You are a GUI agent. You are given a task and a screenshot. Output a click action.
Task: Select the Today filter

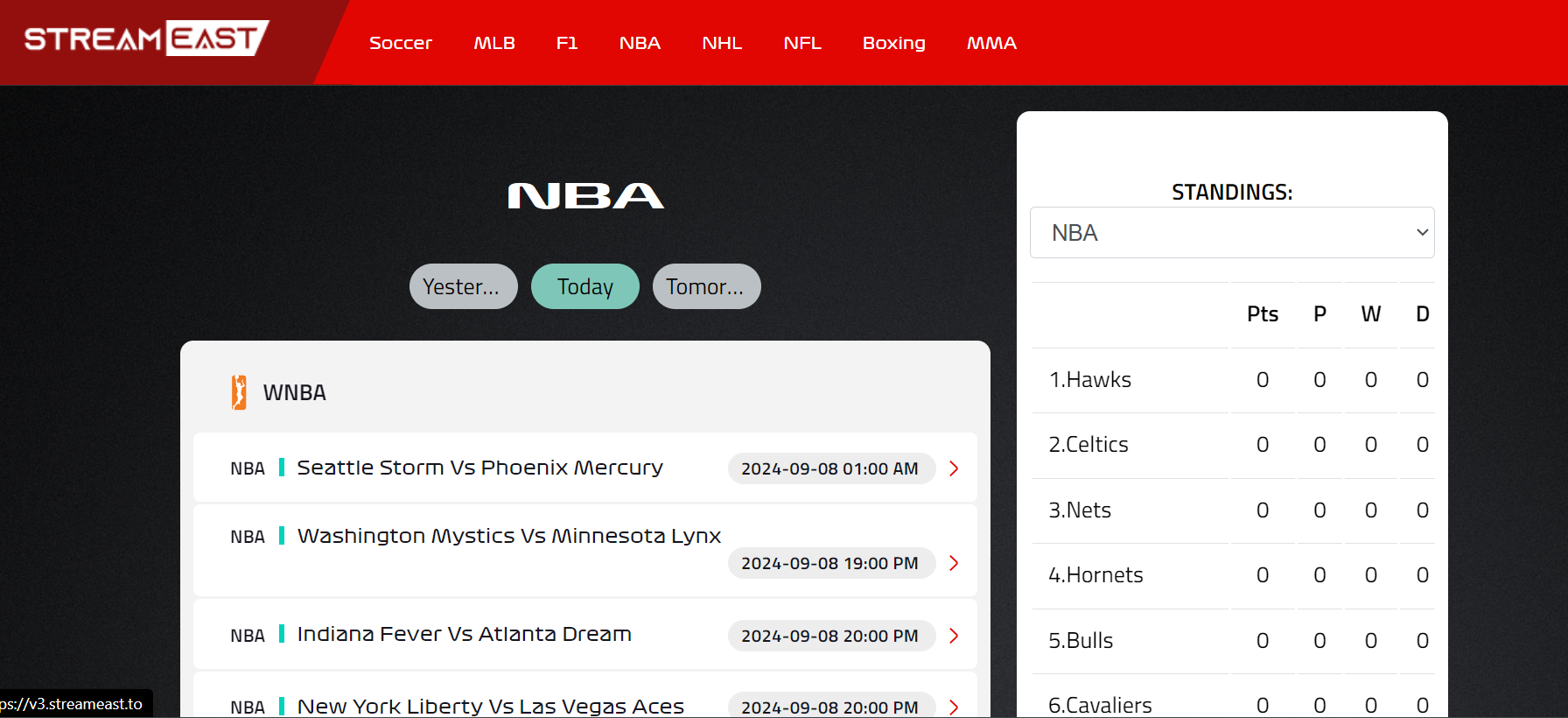585,286
